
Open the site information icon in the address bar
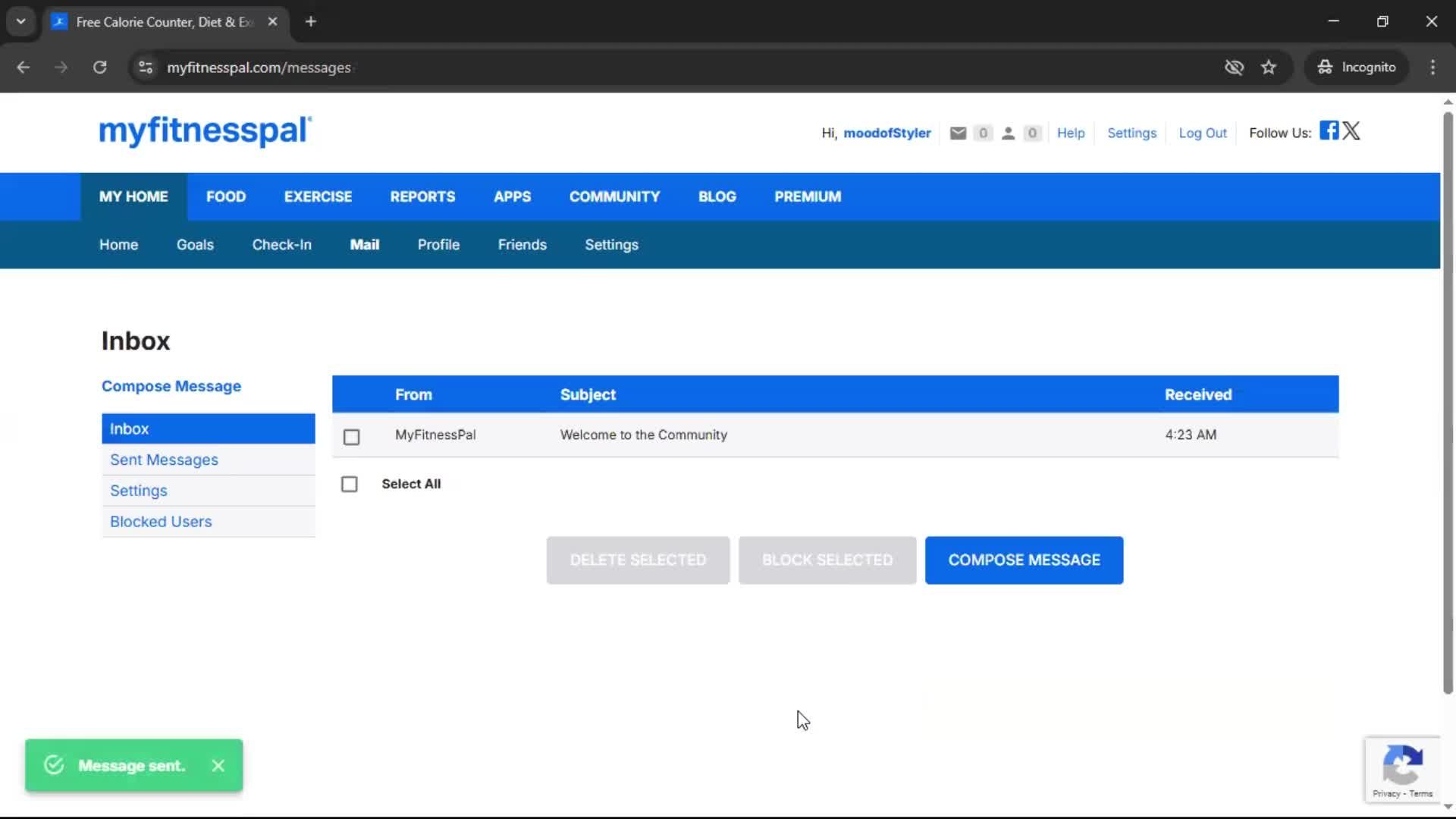[146, 67]
